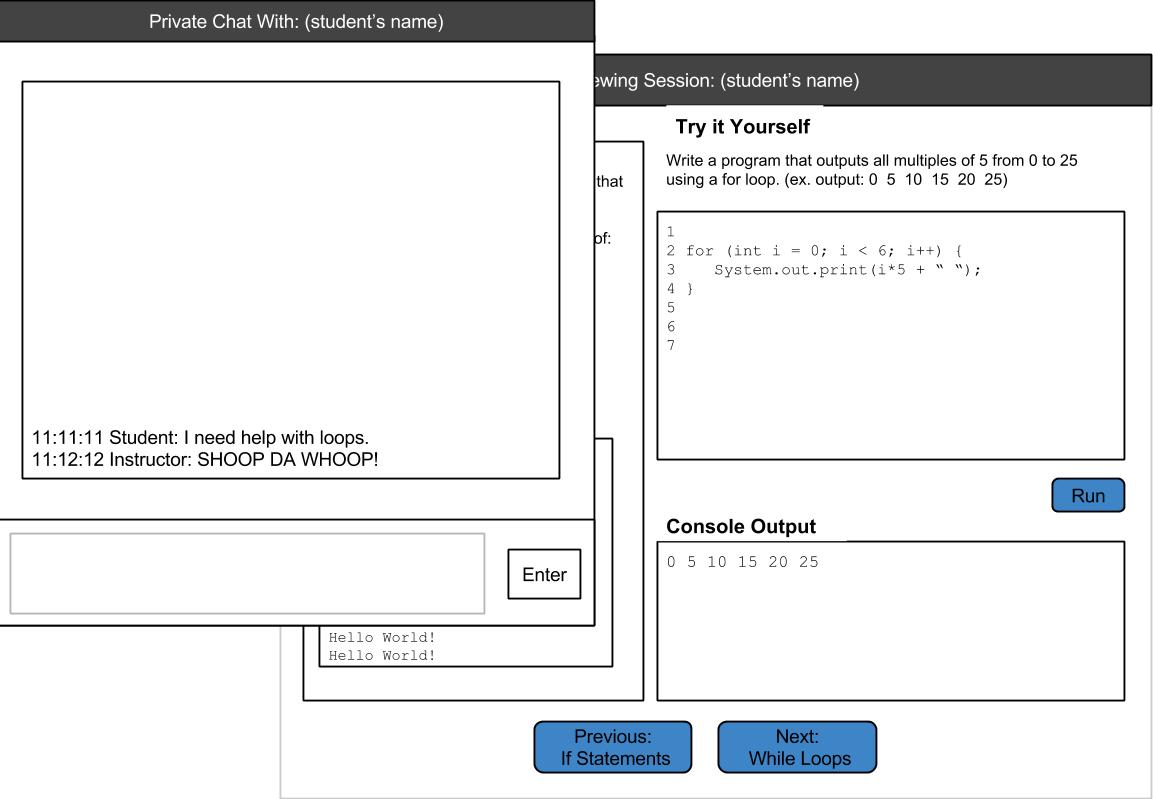1153x799 pixels.
Task: Click the exercise instructions about multiples of 5
Action: [x=871, y=170]
